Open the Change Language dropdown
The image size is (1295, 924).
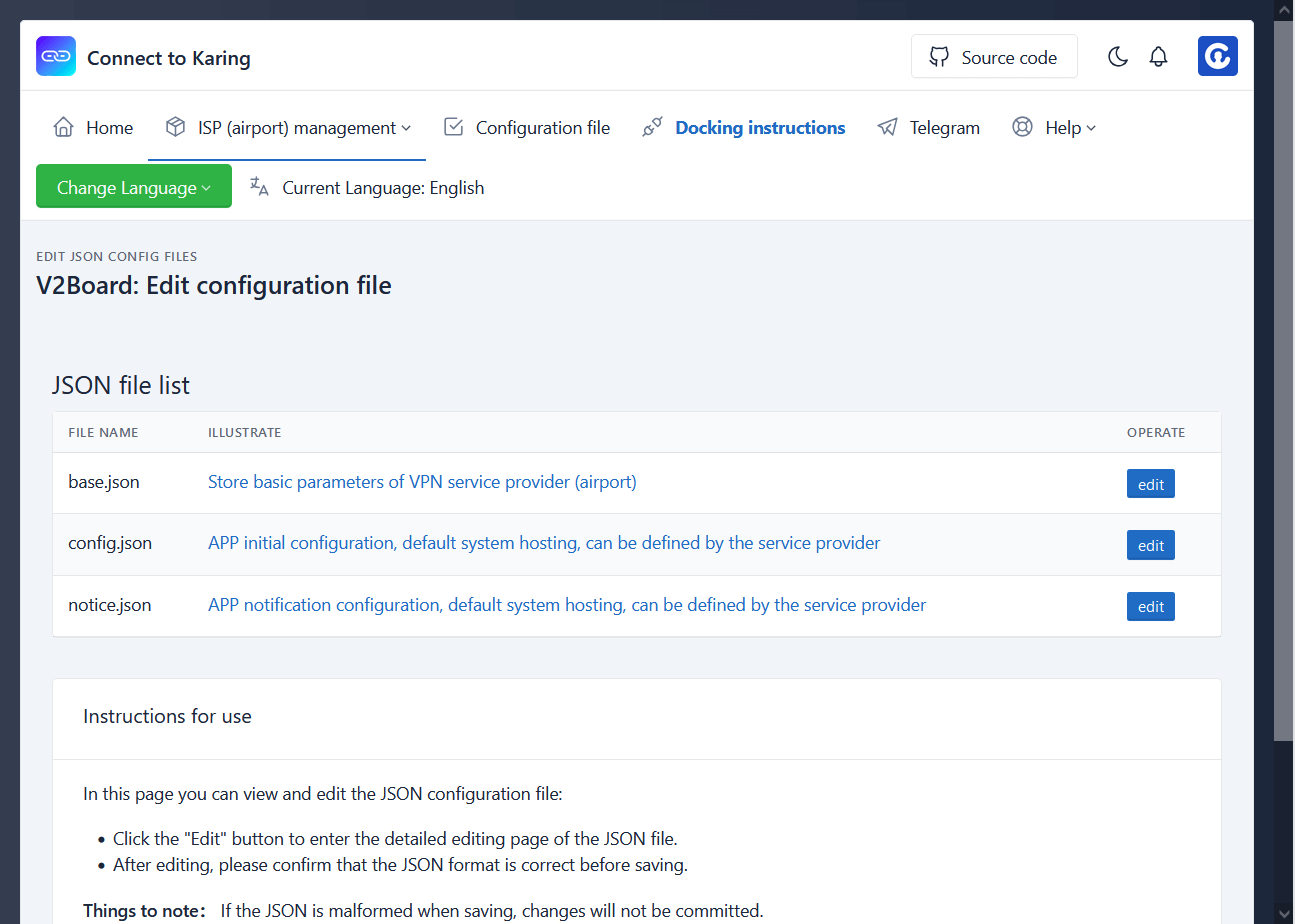coord(134,187)
